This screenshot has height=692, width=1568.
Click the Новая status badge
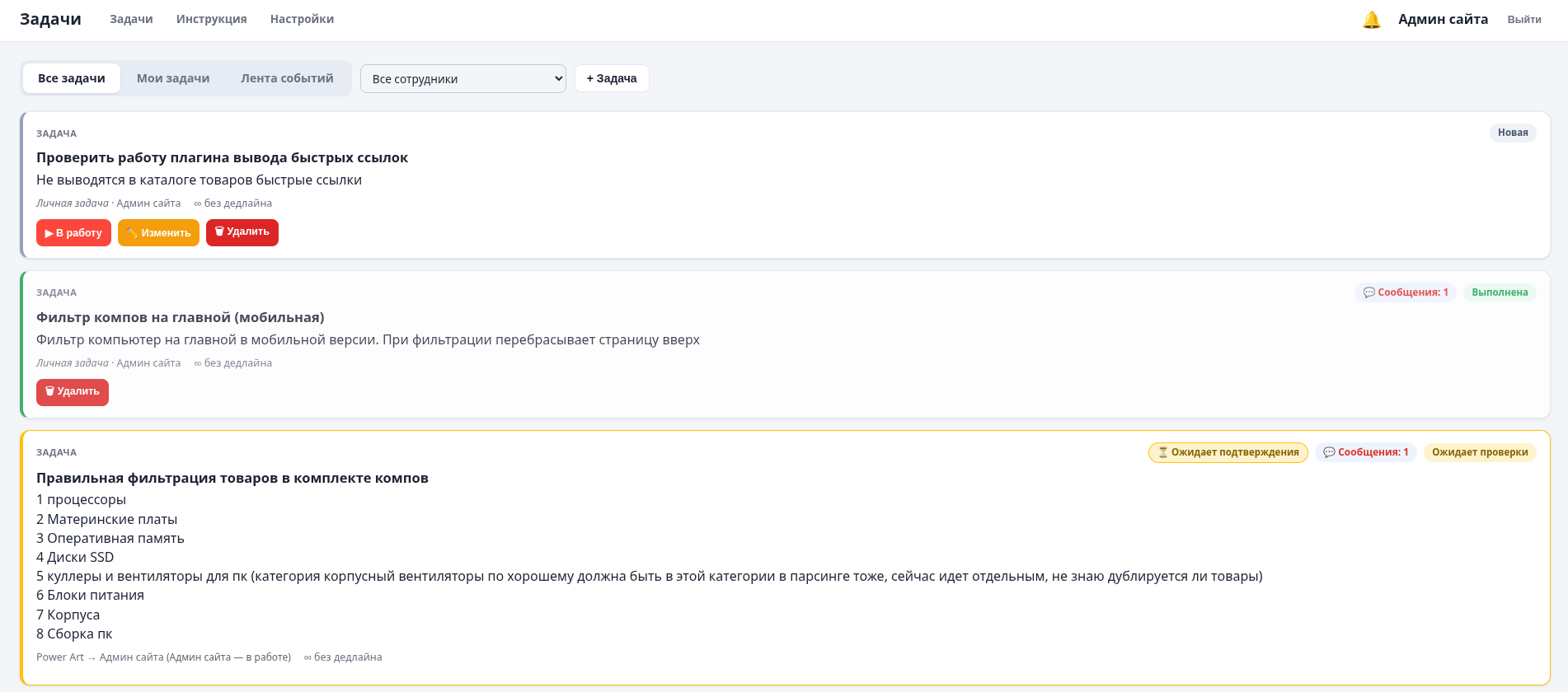tap(1513, 133)
